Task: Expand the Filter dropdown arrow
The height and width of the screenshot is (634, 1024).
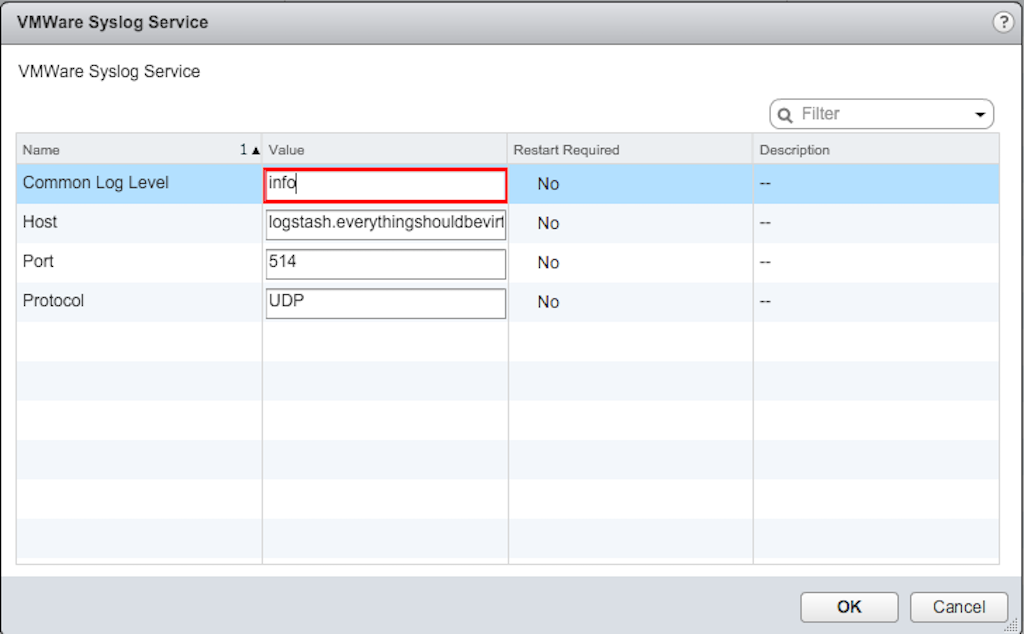Action: tap(980, 115)
